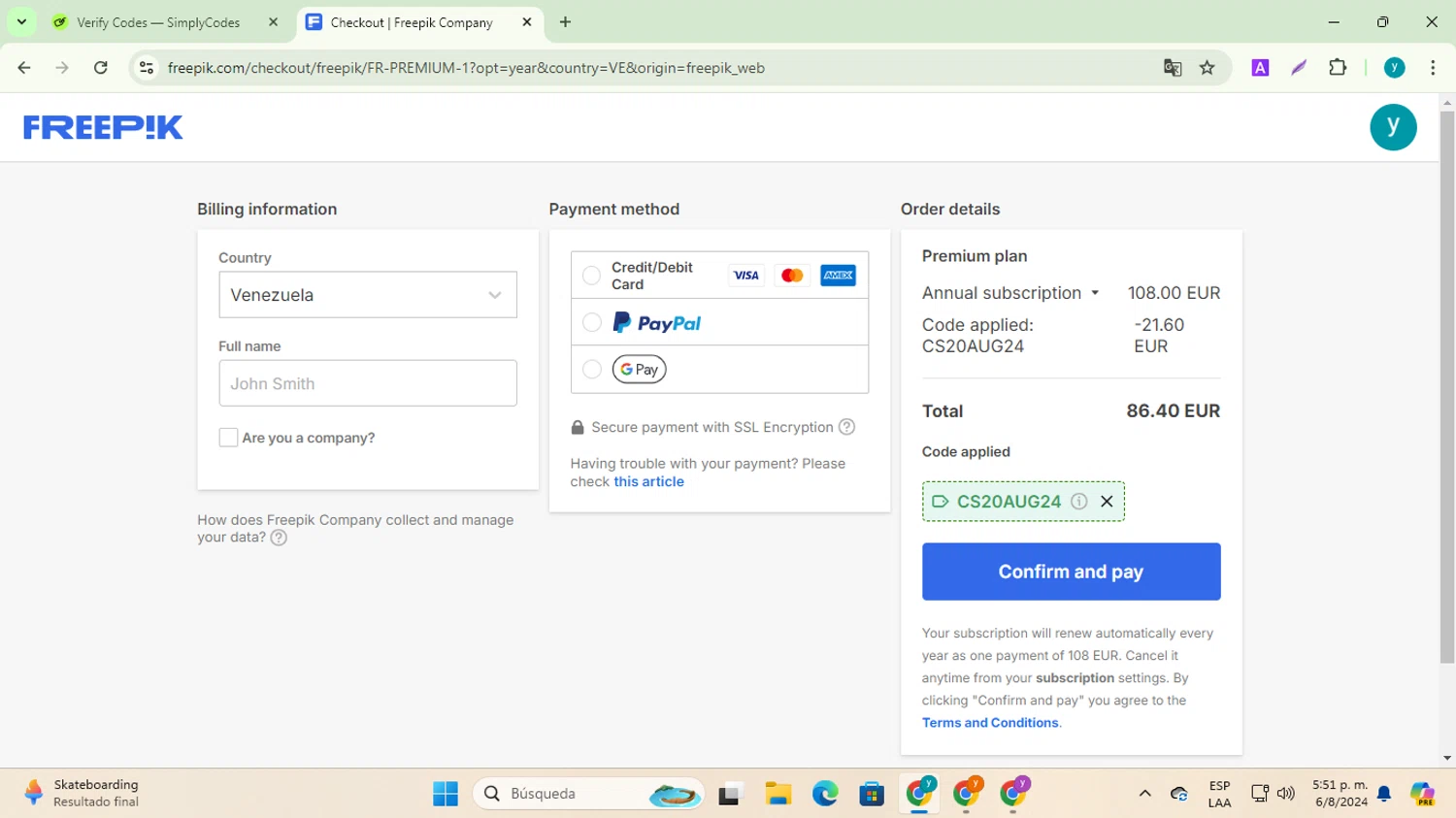Click the browser forward arrow

62,68
